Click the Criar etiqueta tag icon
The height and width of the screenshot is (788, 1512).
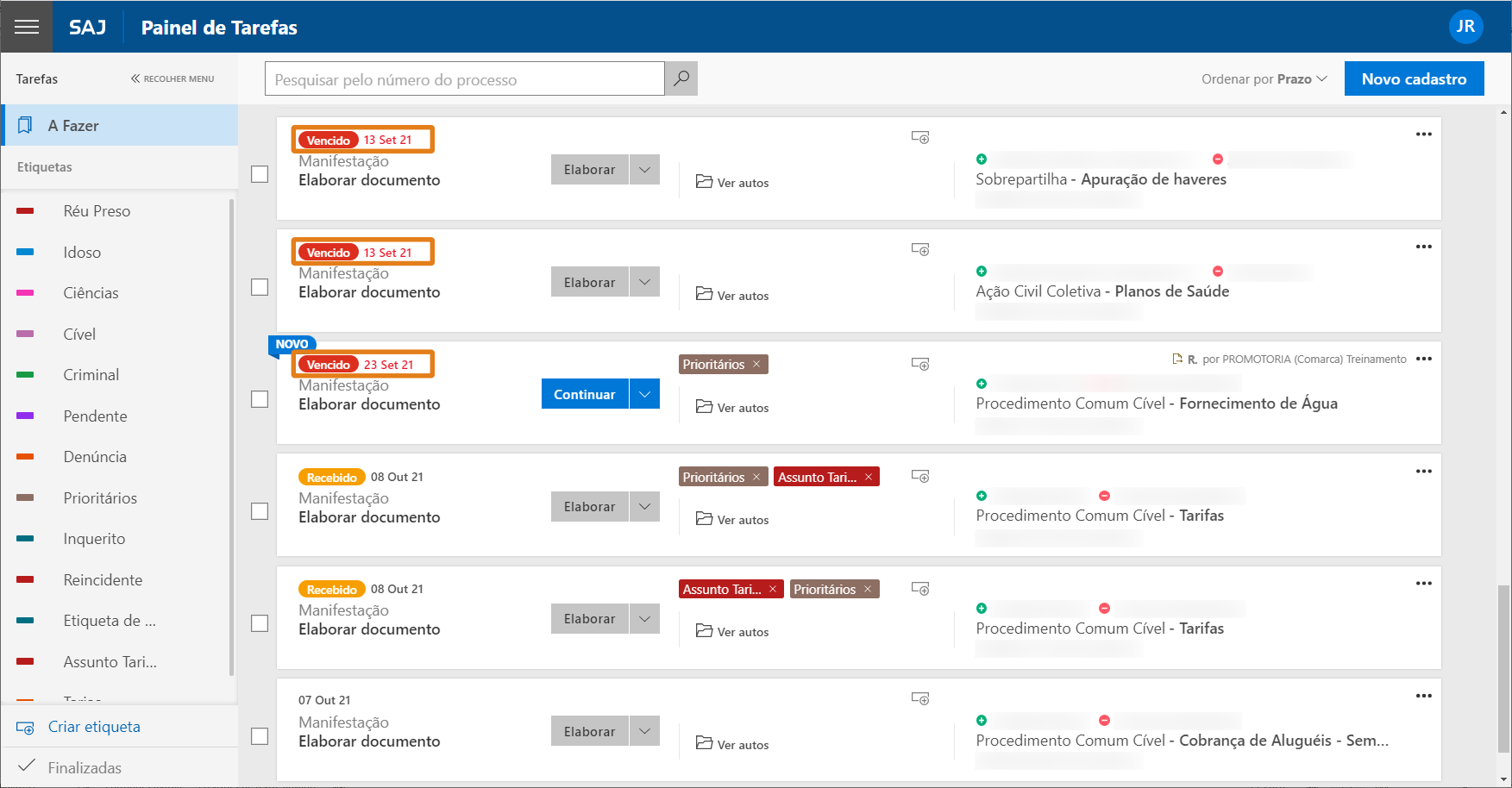pyautogui.click(x=25, y=728)
